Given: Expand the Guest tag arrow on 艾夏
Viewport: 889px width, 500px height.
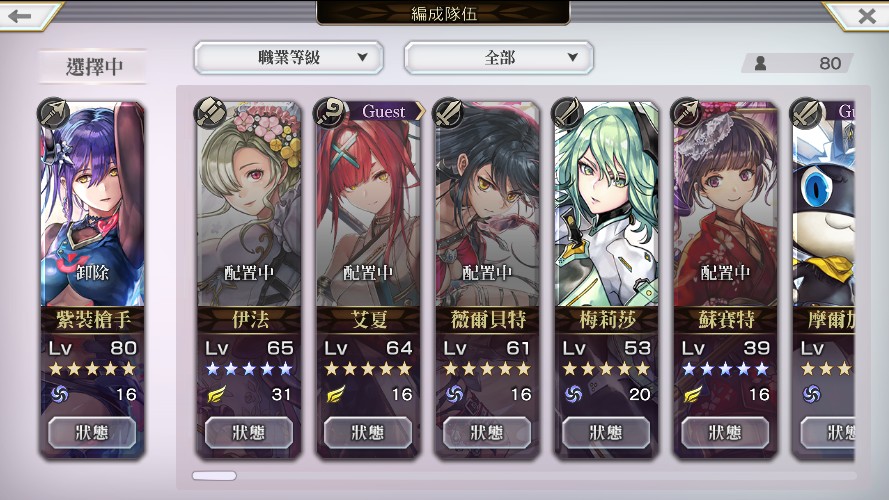Looking at the screenshot, I should coord(420,111).
